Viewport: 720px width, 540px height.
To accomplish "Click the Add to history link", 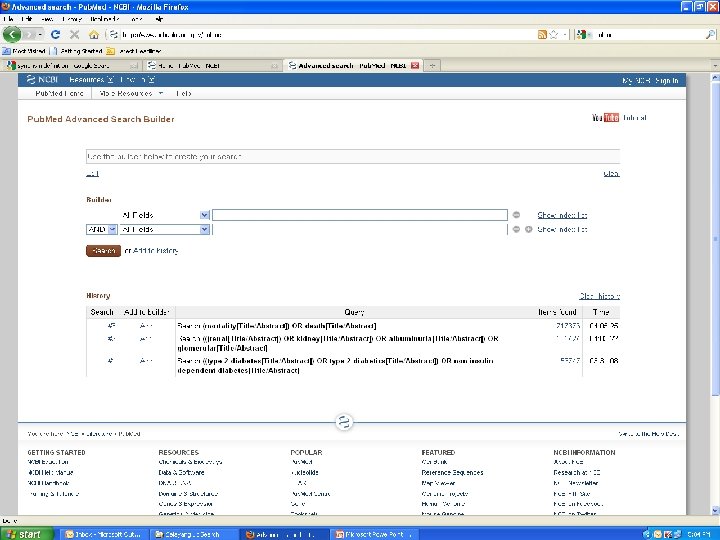I will tap(156, 251).
